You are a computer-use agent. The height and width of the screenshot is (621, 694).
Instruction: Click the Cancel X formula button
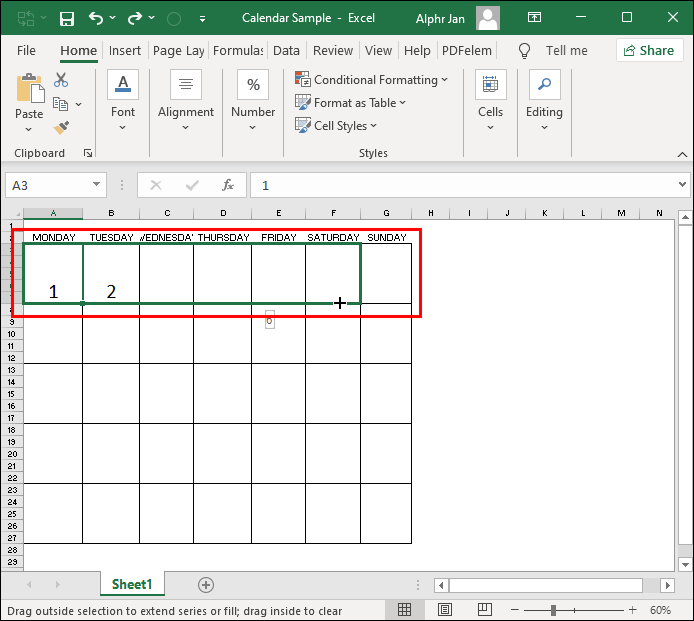(156, 185)
